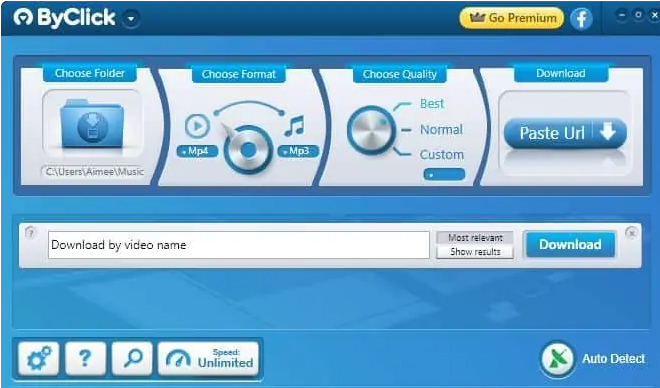The height and width of the screenshot is (388, 660).
Task: Open the custom quality dropdown
Action: point(444,174)
